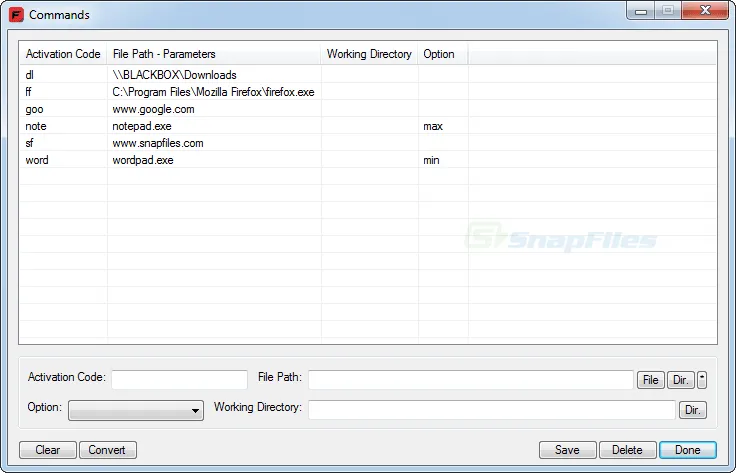
Task: Select the 'dl' activation code row
Action: click(30, 75)
